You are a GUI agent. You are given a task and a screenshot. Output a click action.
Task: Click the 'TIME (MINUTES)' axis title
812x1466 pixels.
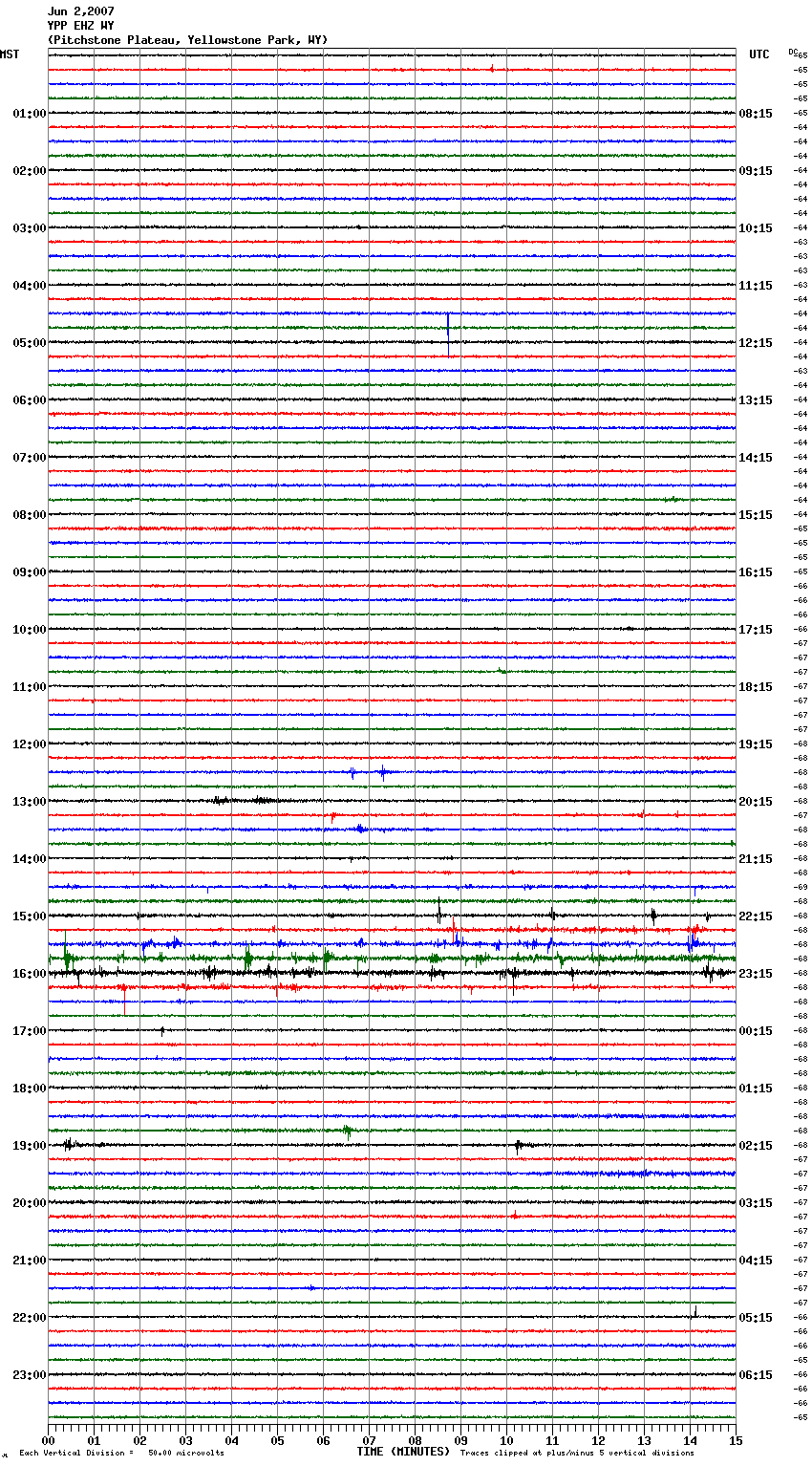[x=403, y=1452]
